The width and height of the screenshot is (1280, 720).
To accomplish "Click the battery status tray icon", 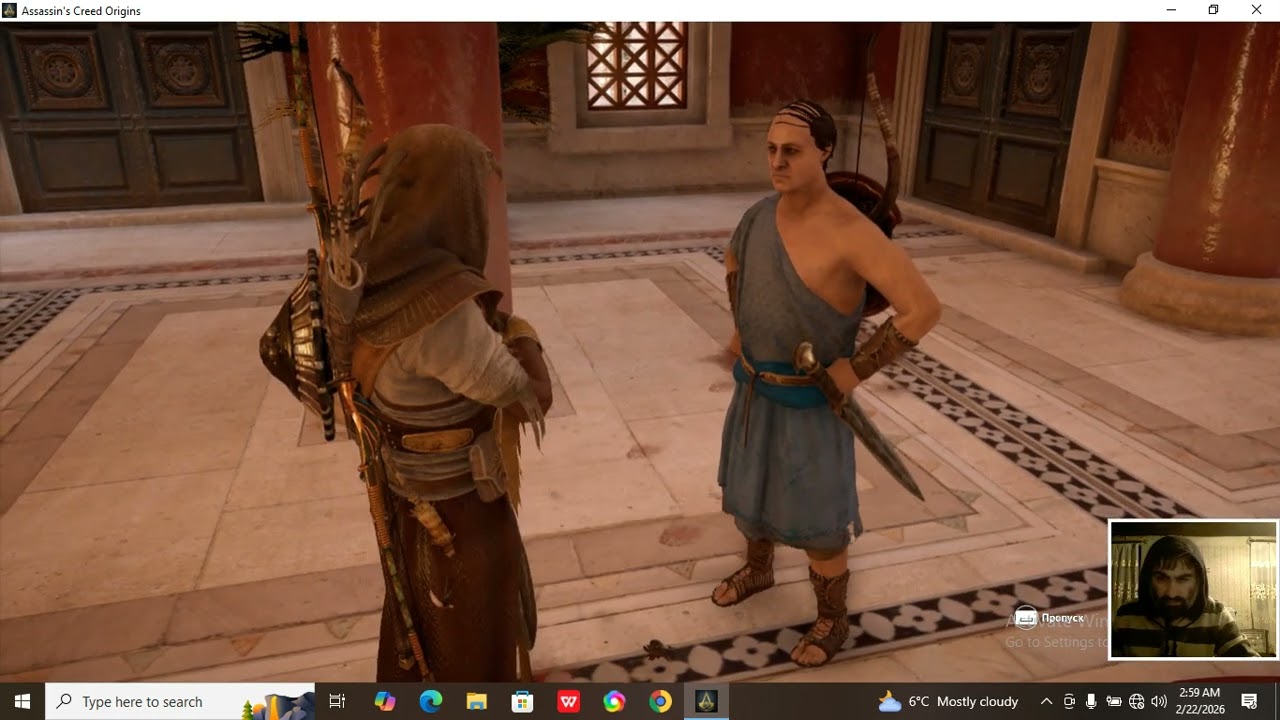I will pyautogui.click(x=1114, y=701).
